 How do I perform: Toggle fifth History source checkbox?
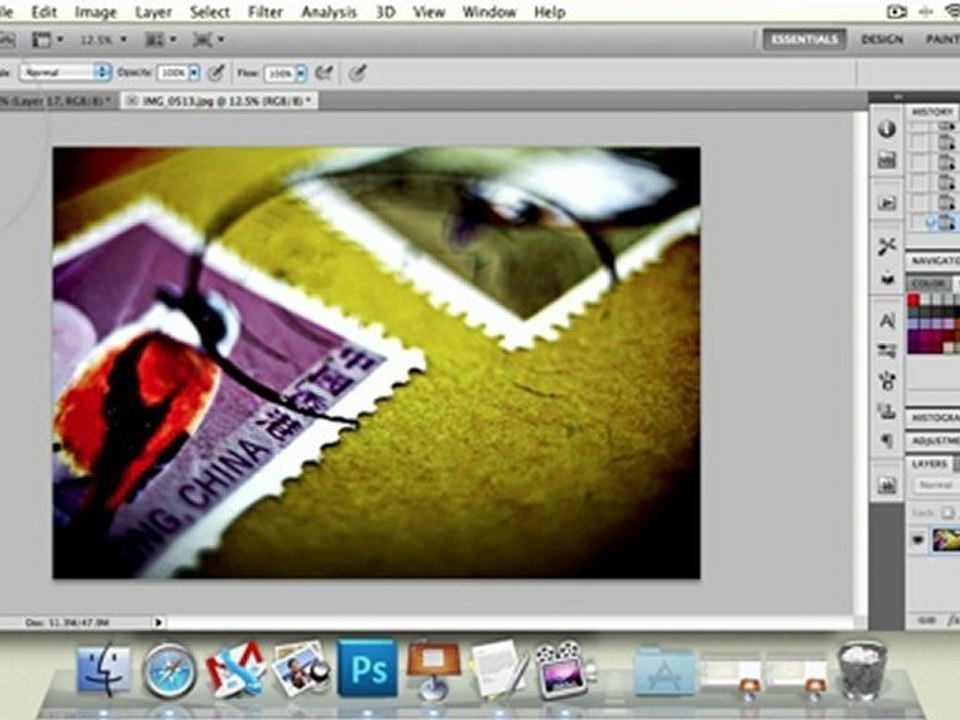coord(919,201)
